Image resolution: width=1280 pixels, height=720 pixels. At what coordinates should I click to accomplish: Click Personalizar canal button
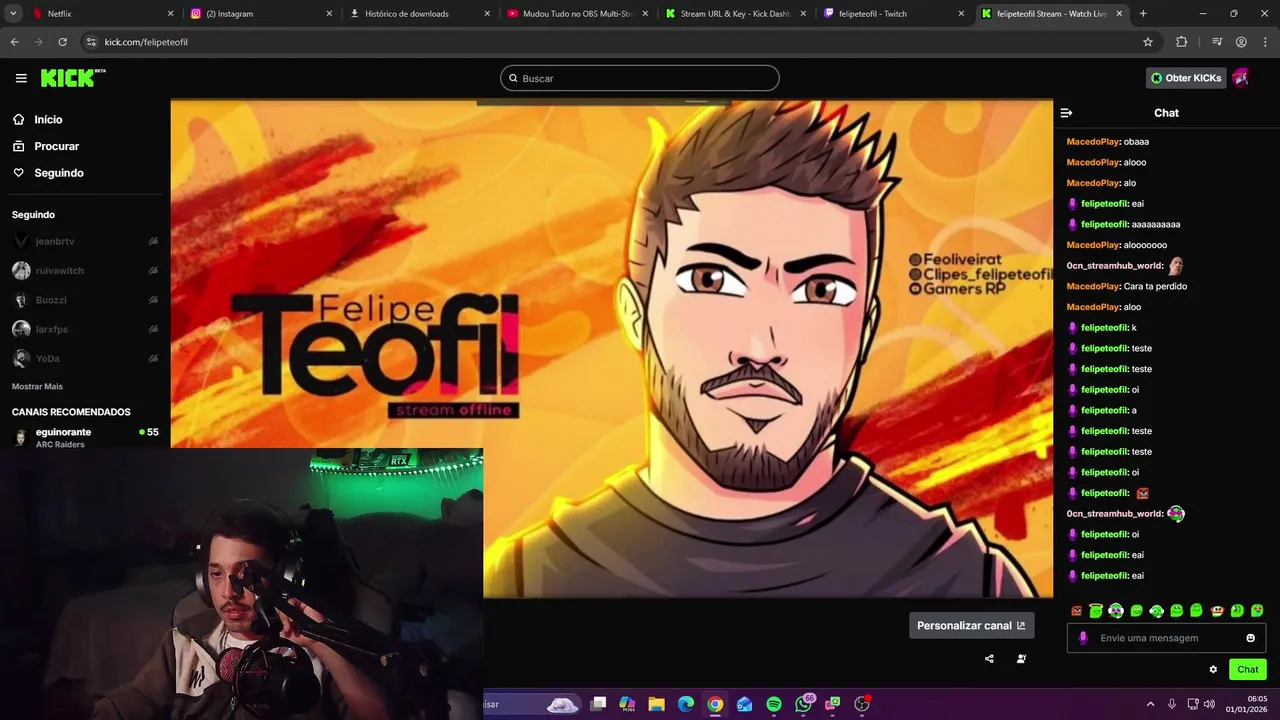pyautogui.click(x=971, y=626)
